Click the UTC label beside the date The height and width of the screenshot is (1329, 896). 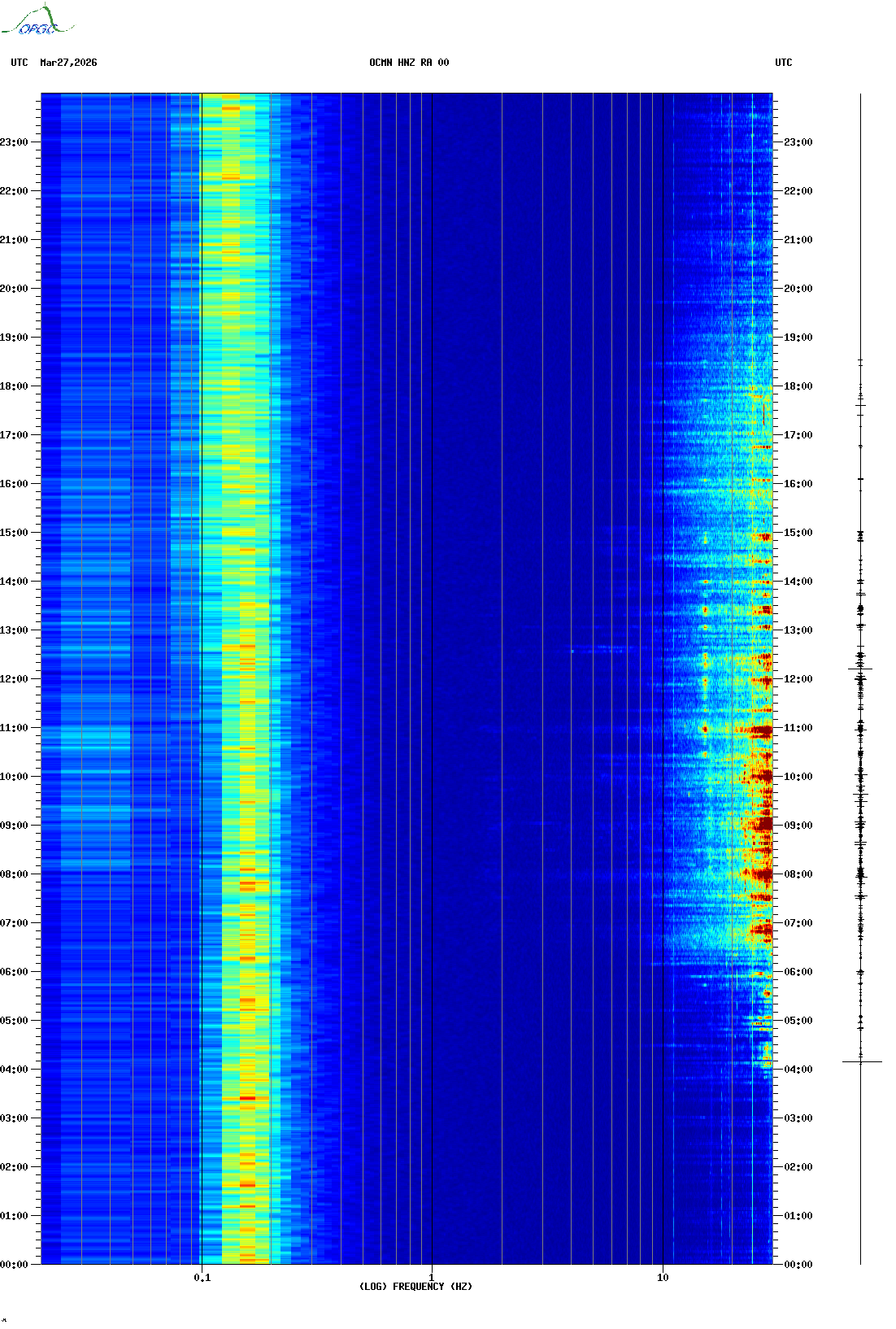20,63
